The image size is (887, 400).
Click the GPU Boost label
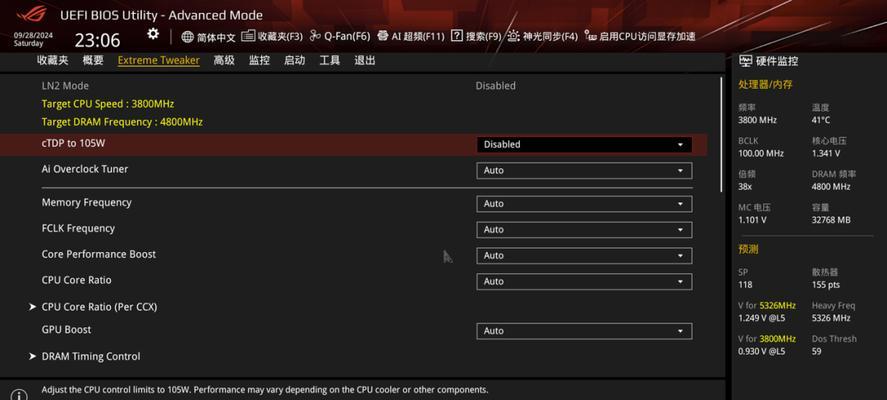[66, 329]
